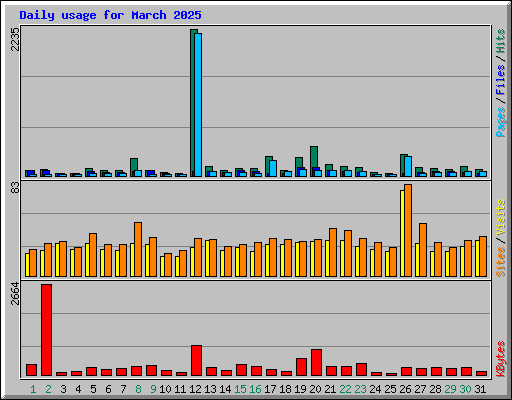Click the KBytes legend label
This screenshot has width=512, height=400.
(x=500, y=359)
